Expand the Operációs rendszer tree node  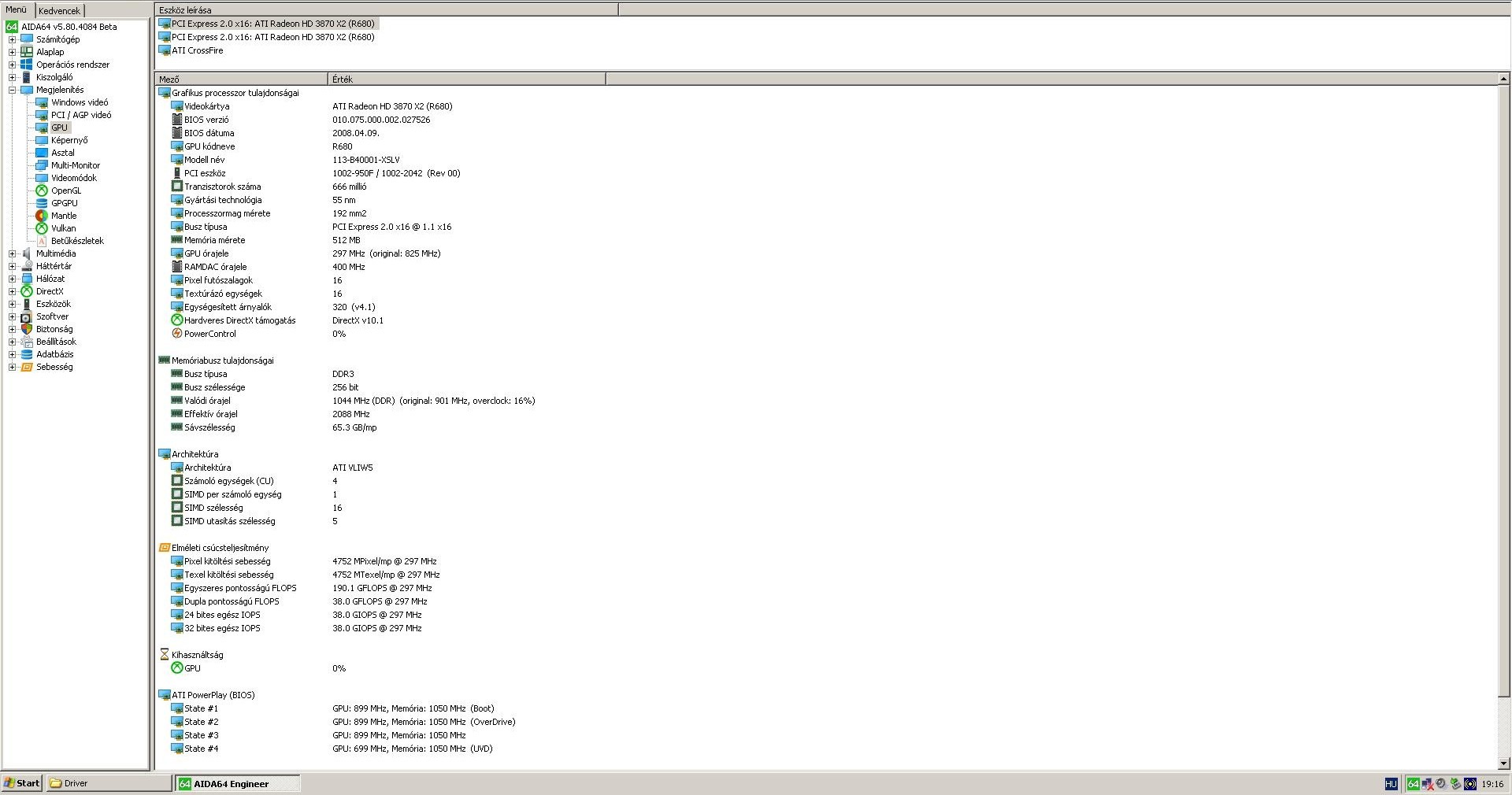(12, 65)
